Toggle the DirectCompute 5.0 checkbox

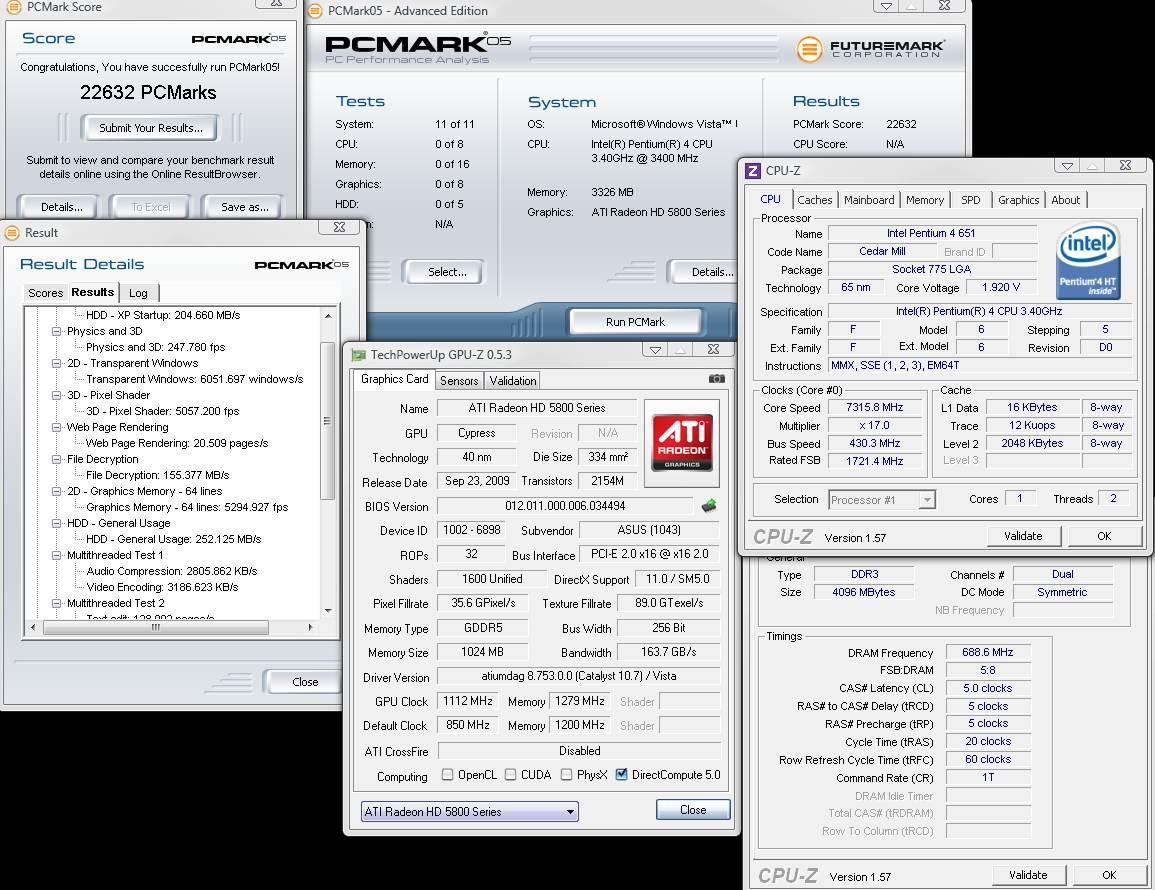click(x=622, y=774)
